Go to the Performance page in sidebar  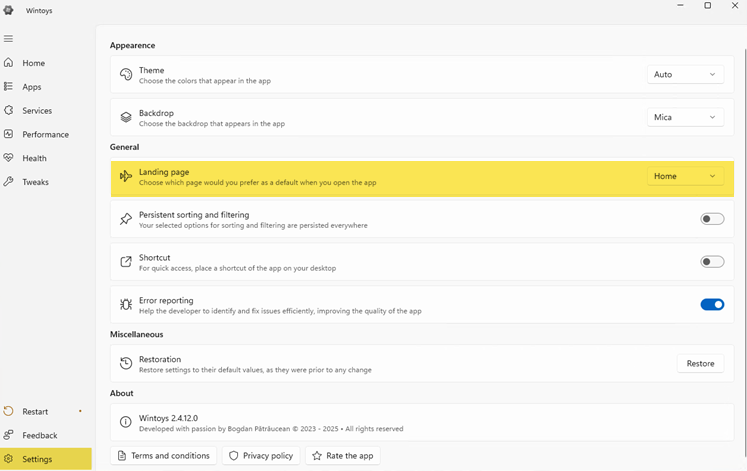click(x=45, y=135)
